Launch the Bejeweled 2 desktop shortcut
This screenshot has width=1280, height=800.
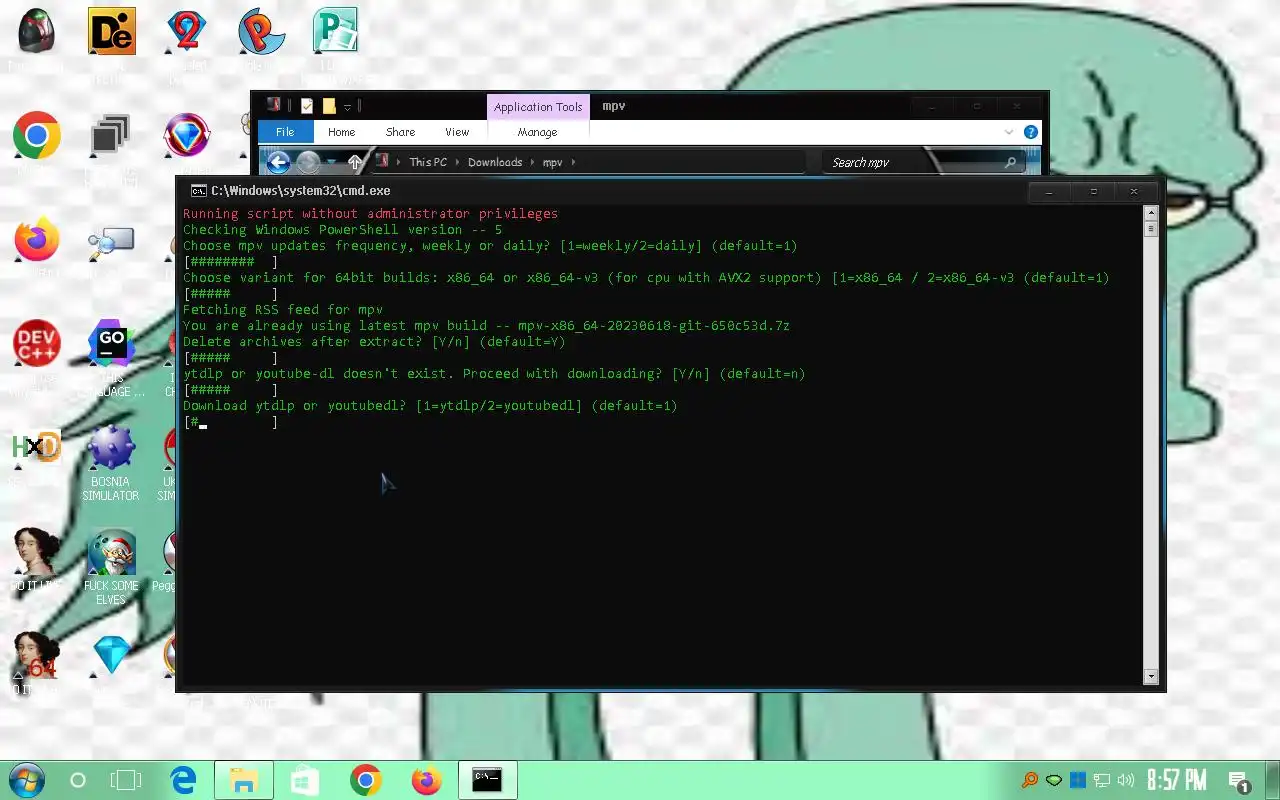pos(186,32)
